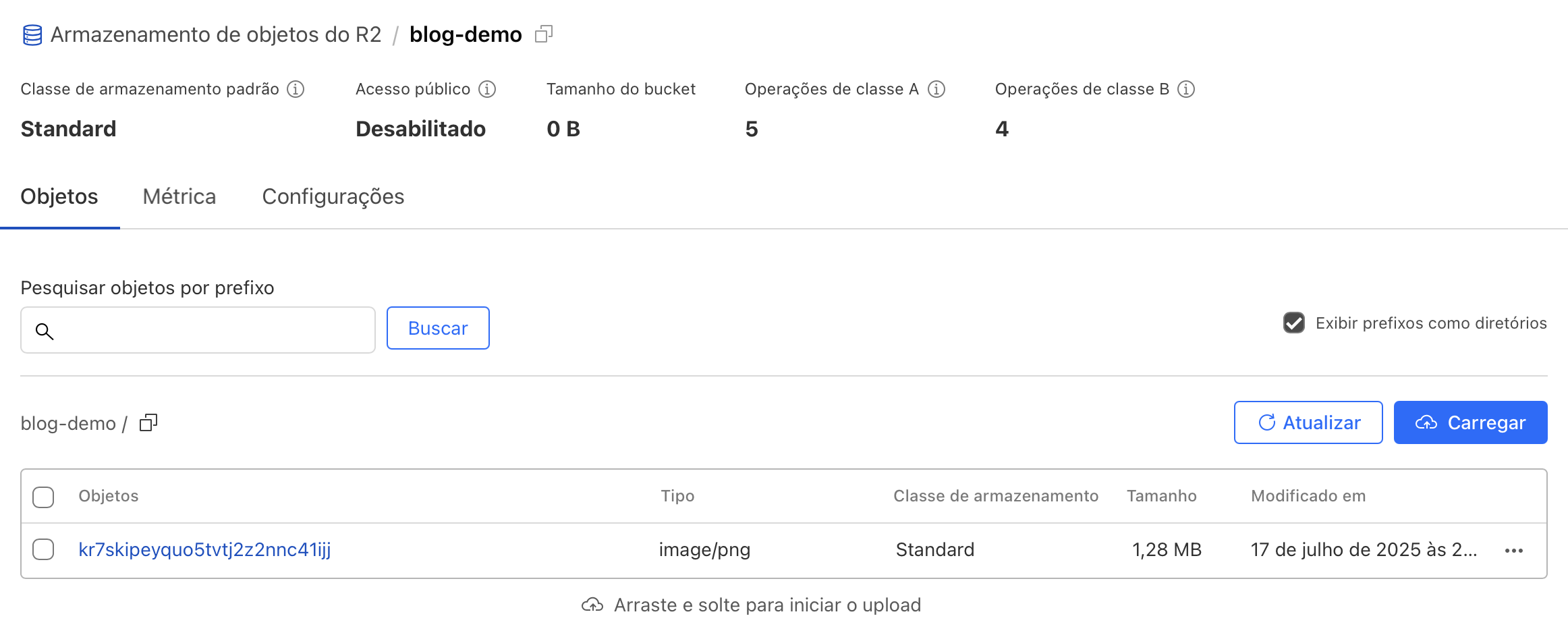Viewport: 1568px width, 633px height.
Task: Check the kr7skipeyquo5tvtj2z2nnc41ijj row checkbox
Action: coord(43,549)
